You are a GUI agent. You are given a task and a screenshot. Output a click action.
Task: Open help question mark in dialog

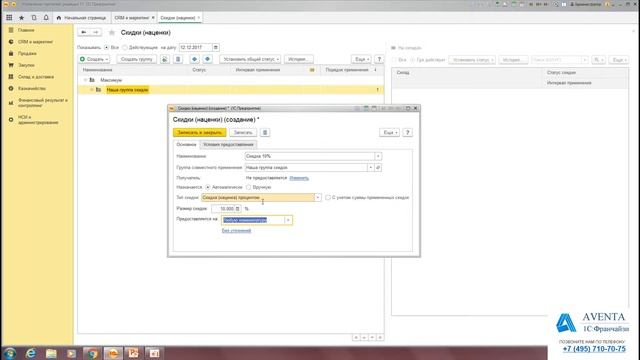(x=407, y=133)
